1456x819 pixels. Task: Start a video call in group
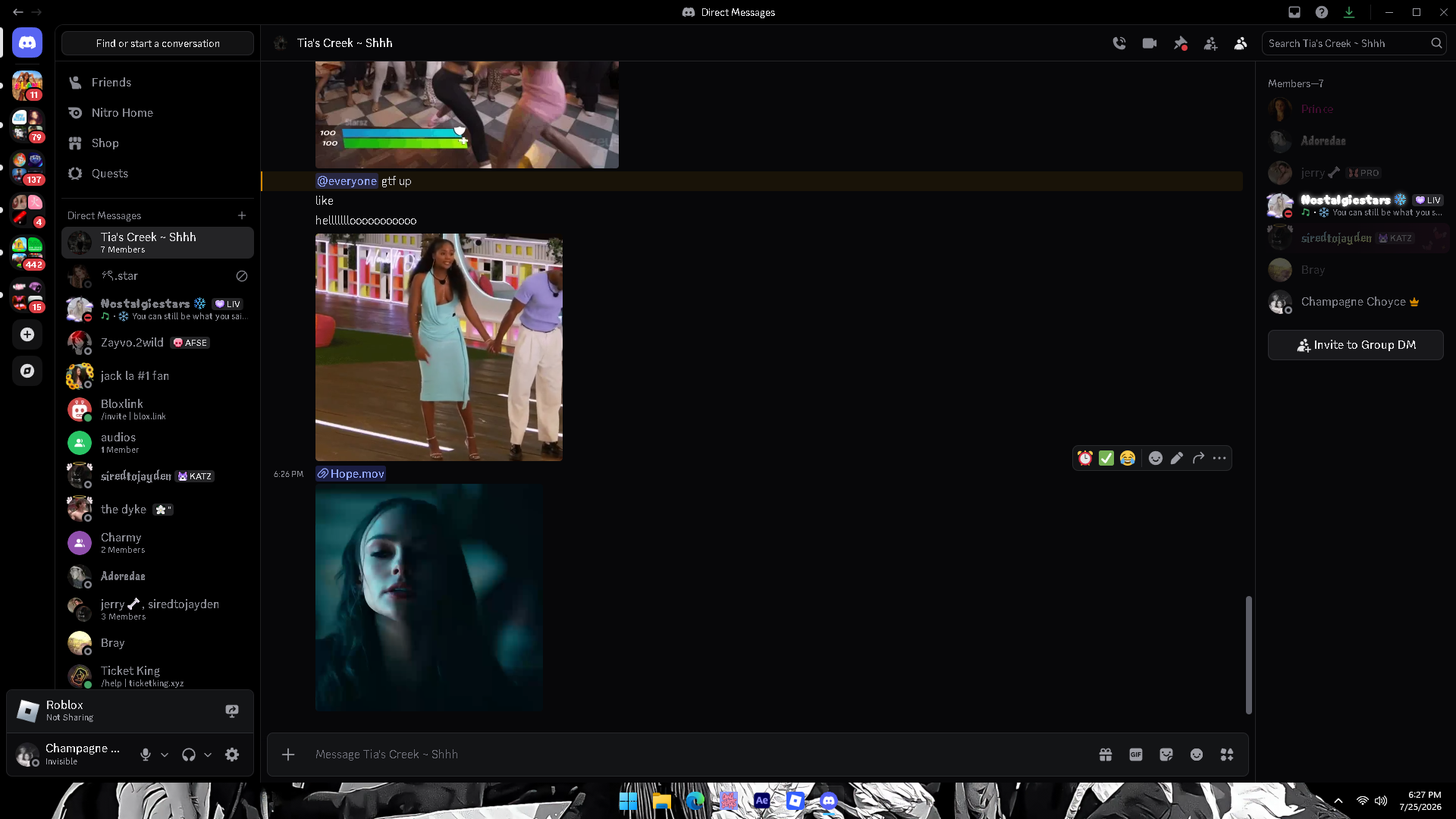point(1150,43)
